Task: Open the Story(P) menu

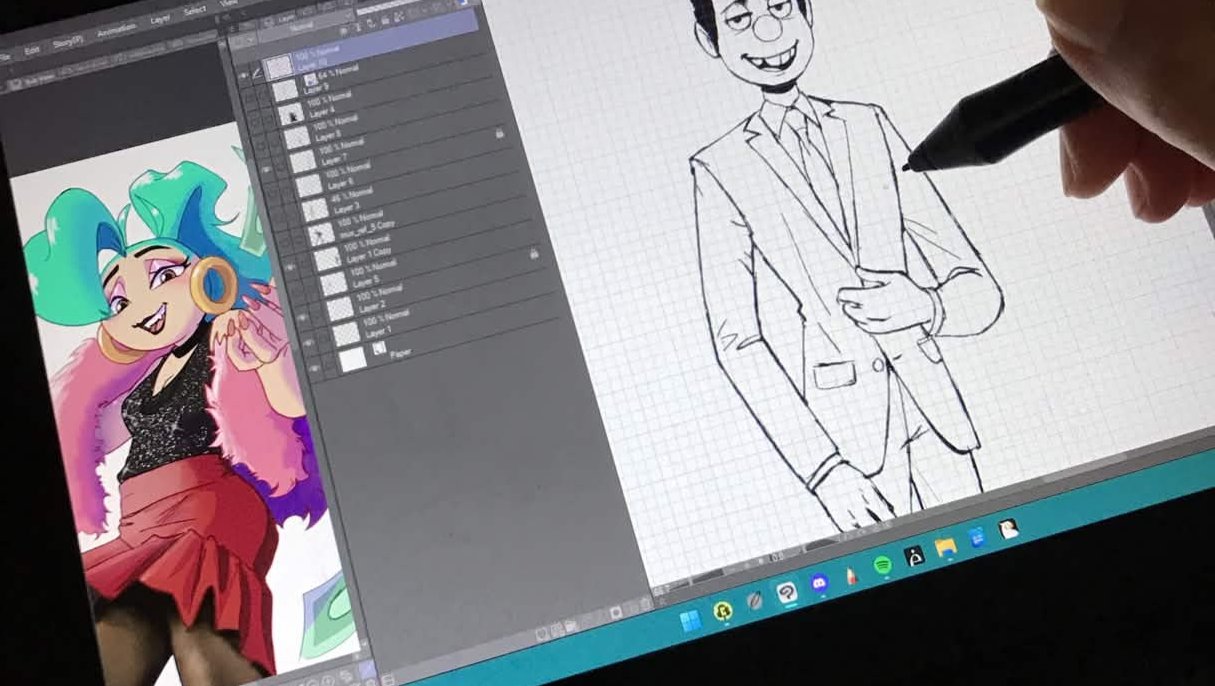Action: click(68, 42)
